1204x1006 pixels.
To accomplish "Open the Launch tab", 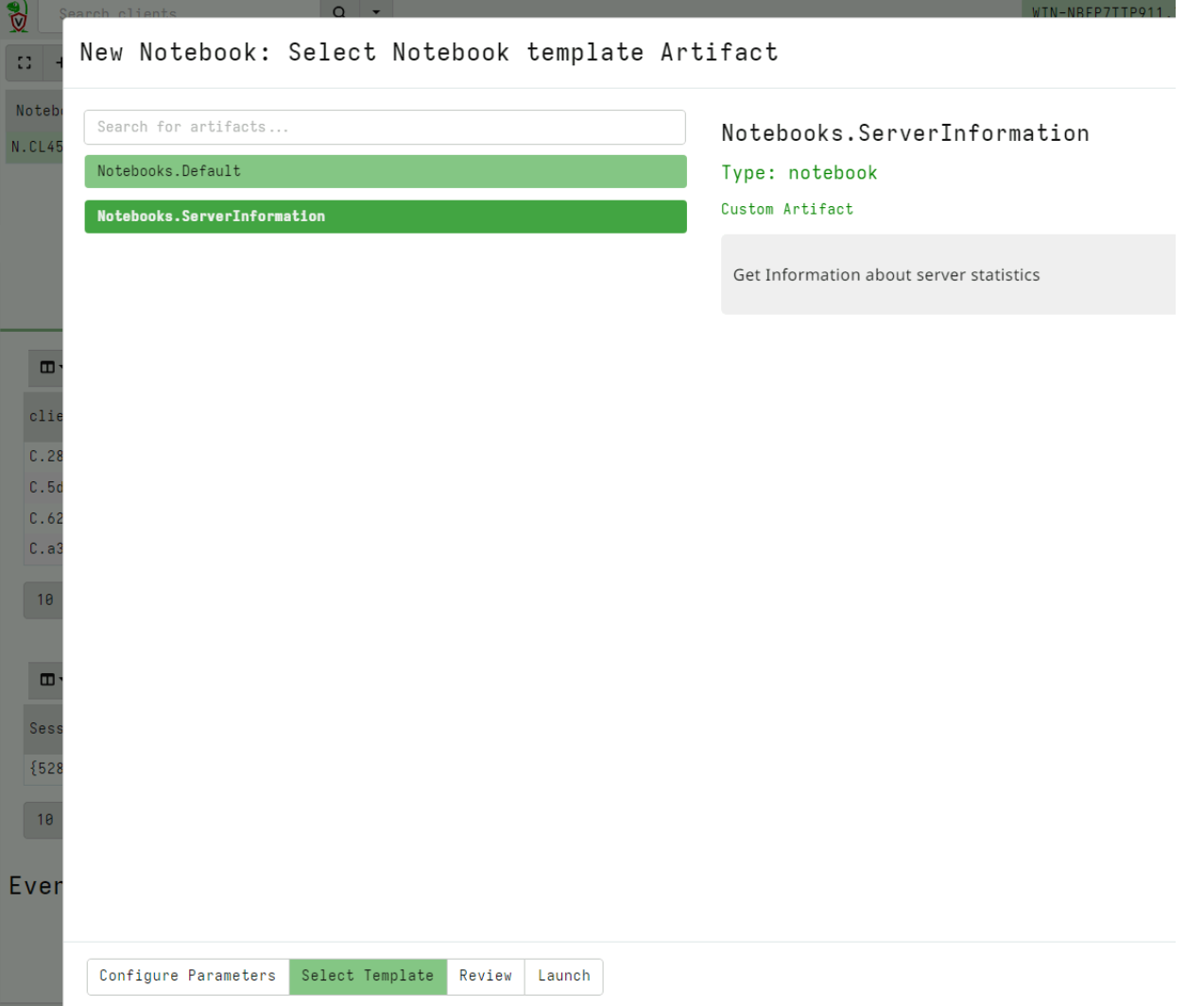I will click(563, 976).
